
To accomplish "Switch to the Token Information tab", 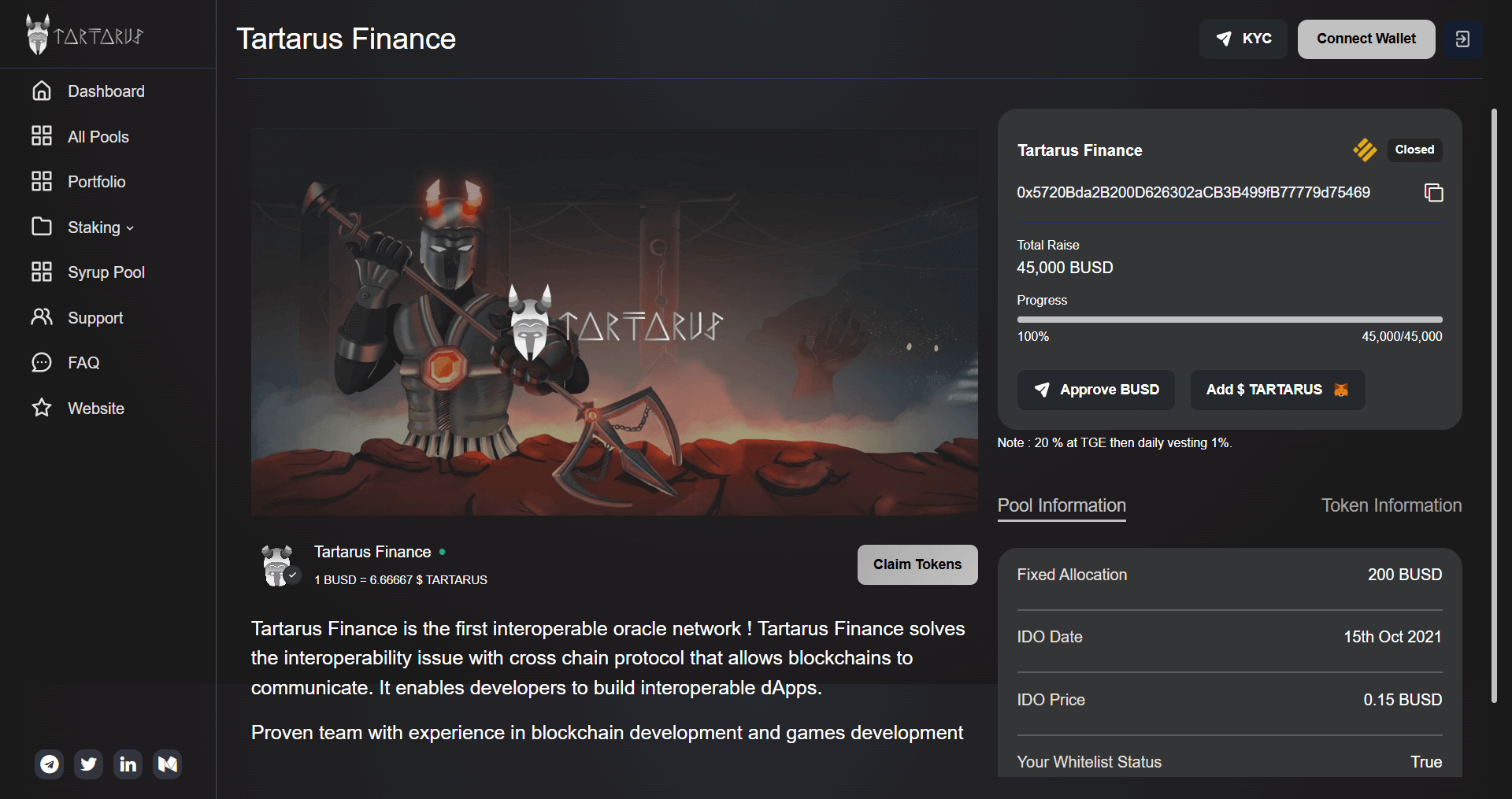I will click(x=1391, y=505).
